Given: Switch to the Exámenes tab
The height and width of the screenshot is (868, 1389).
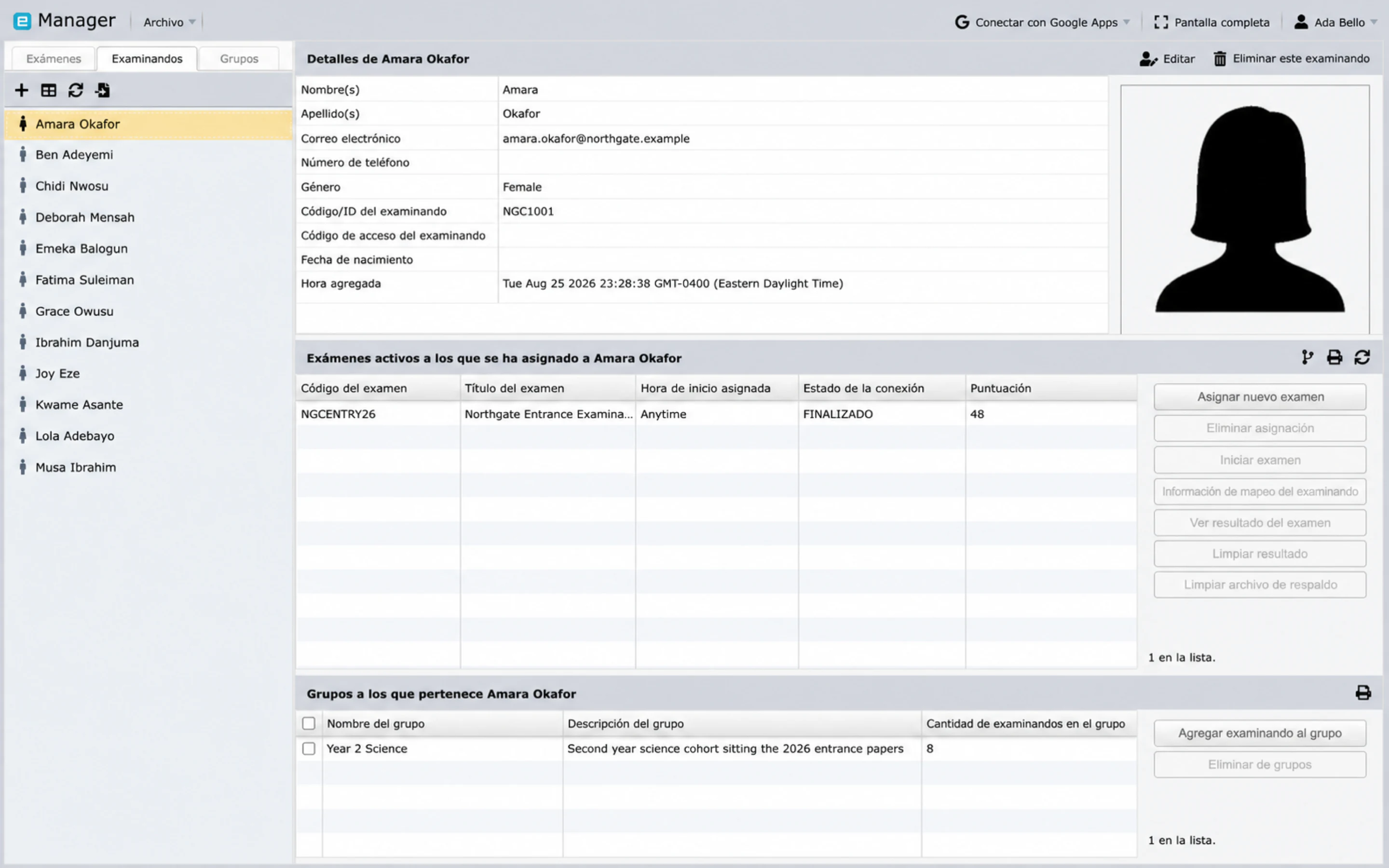Looking at the screenshot, I should tap(54, 58).
